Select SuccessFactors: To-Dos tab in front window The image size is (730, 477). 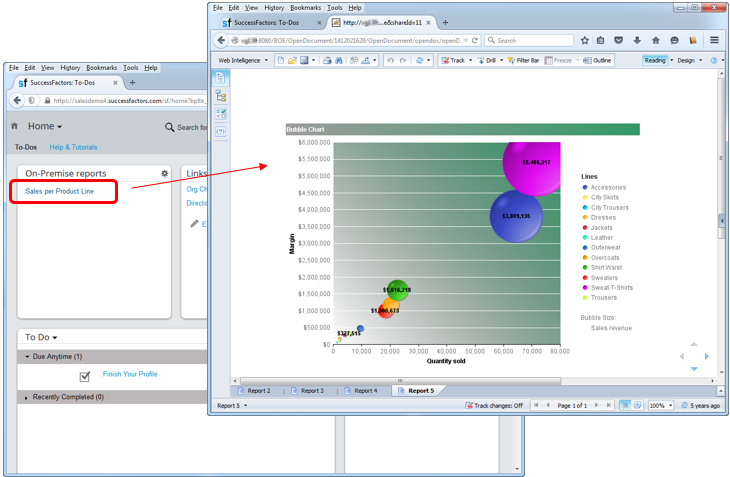[x=266, y=22]
